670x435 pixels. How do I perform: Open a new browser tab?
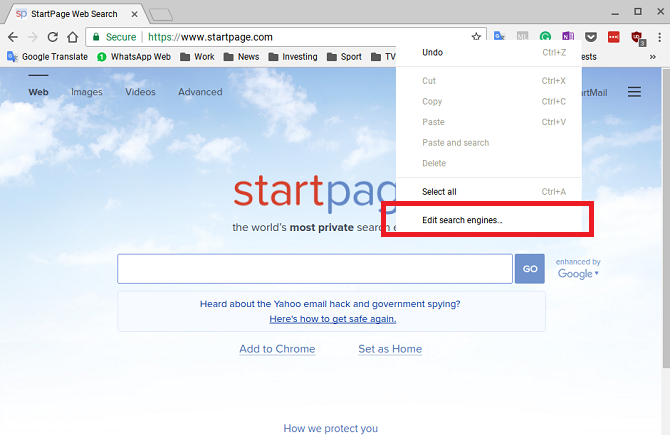point(162,15)
